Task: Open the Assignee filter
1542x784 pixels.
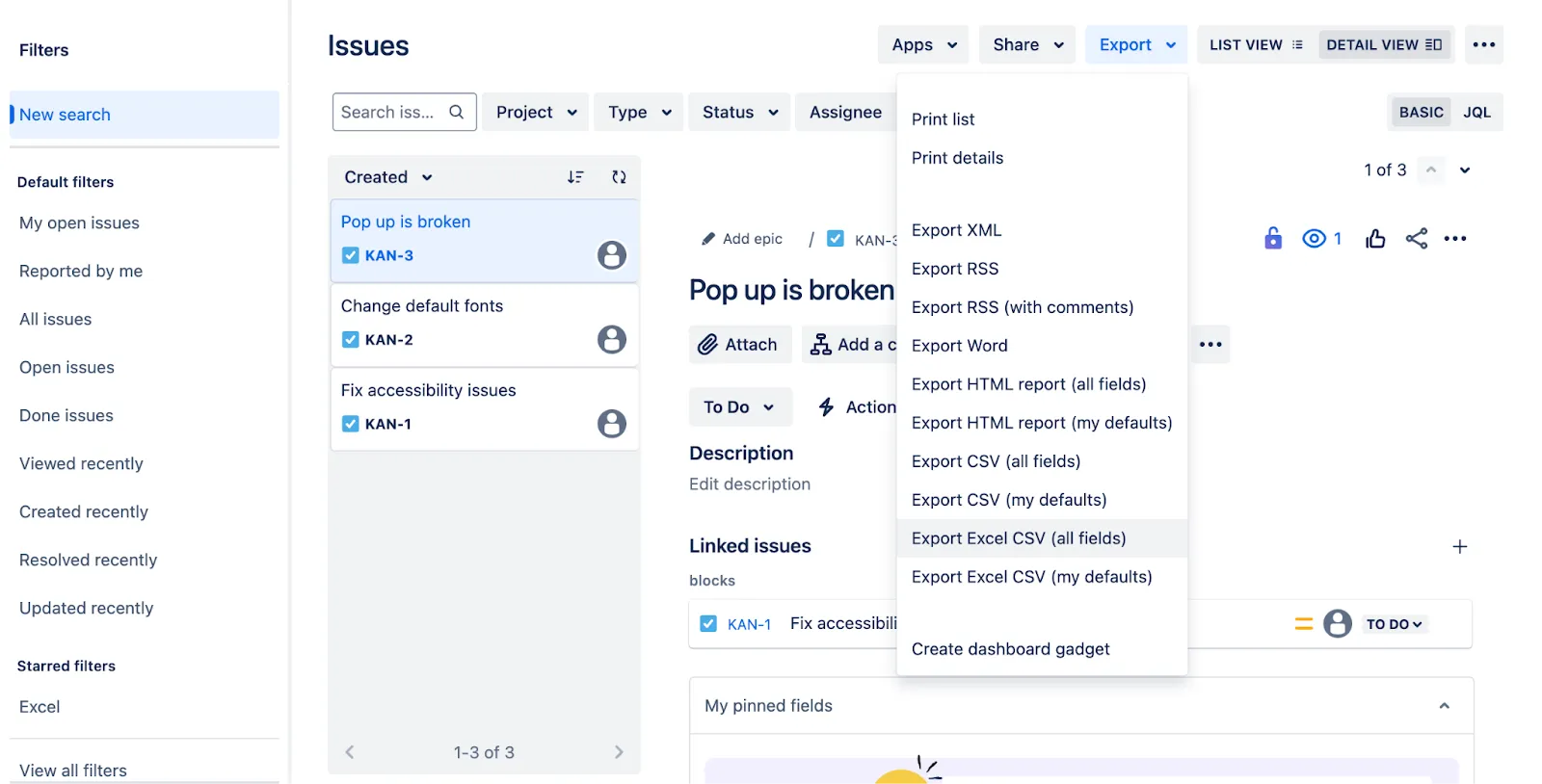Action: (845, 112)
